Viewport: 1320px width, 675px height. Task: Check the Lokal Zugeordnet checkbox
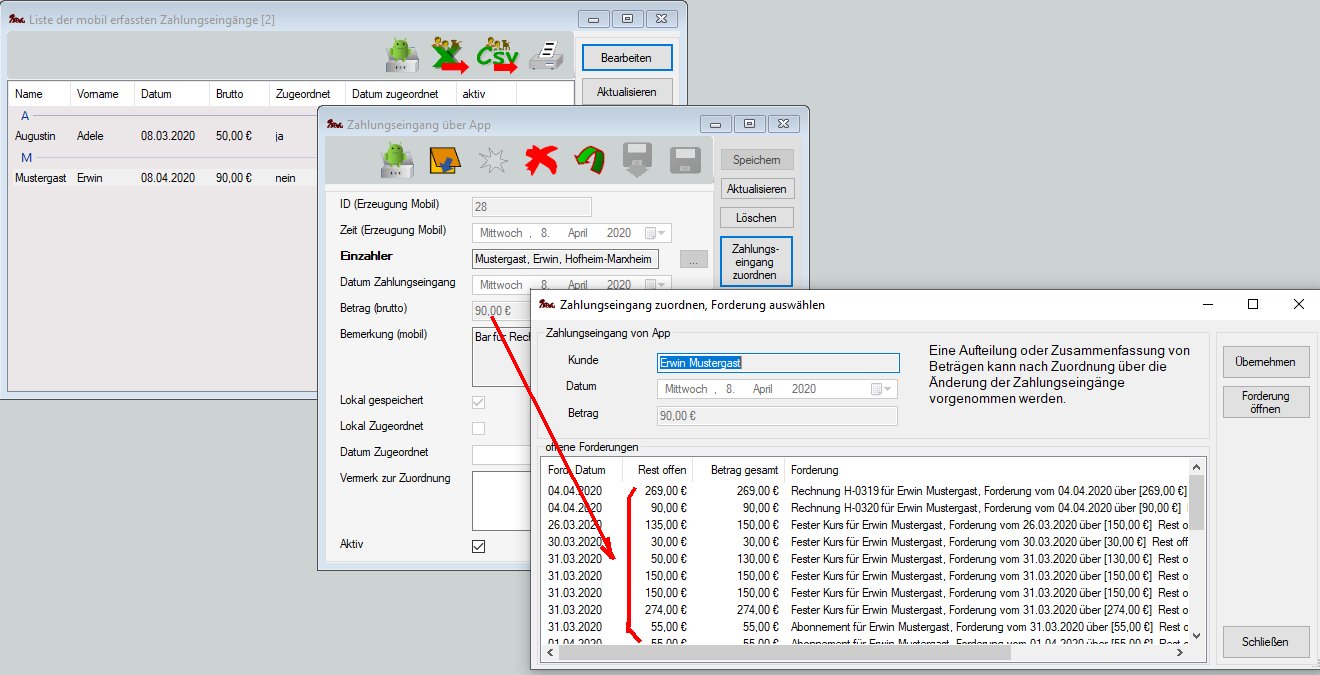[478, 428]
